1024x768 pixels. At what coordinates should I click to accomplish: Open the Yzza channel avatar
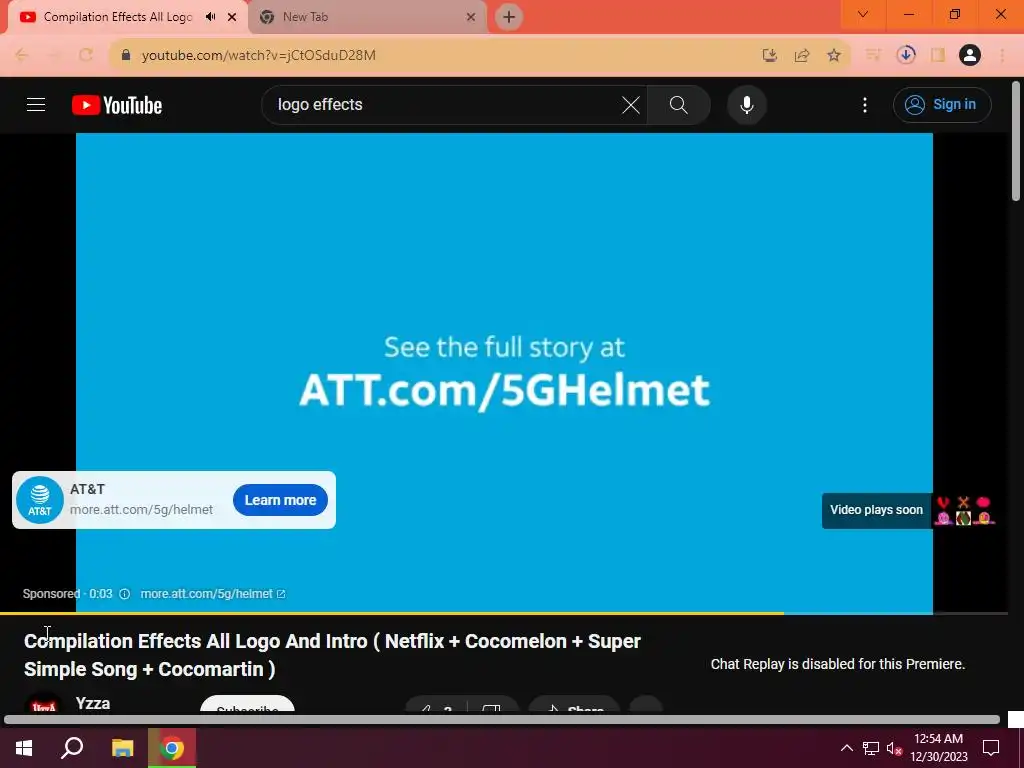pyautogui.click(x=43, y=705)
